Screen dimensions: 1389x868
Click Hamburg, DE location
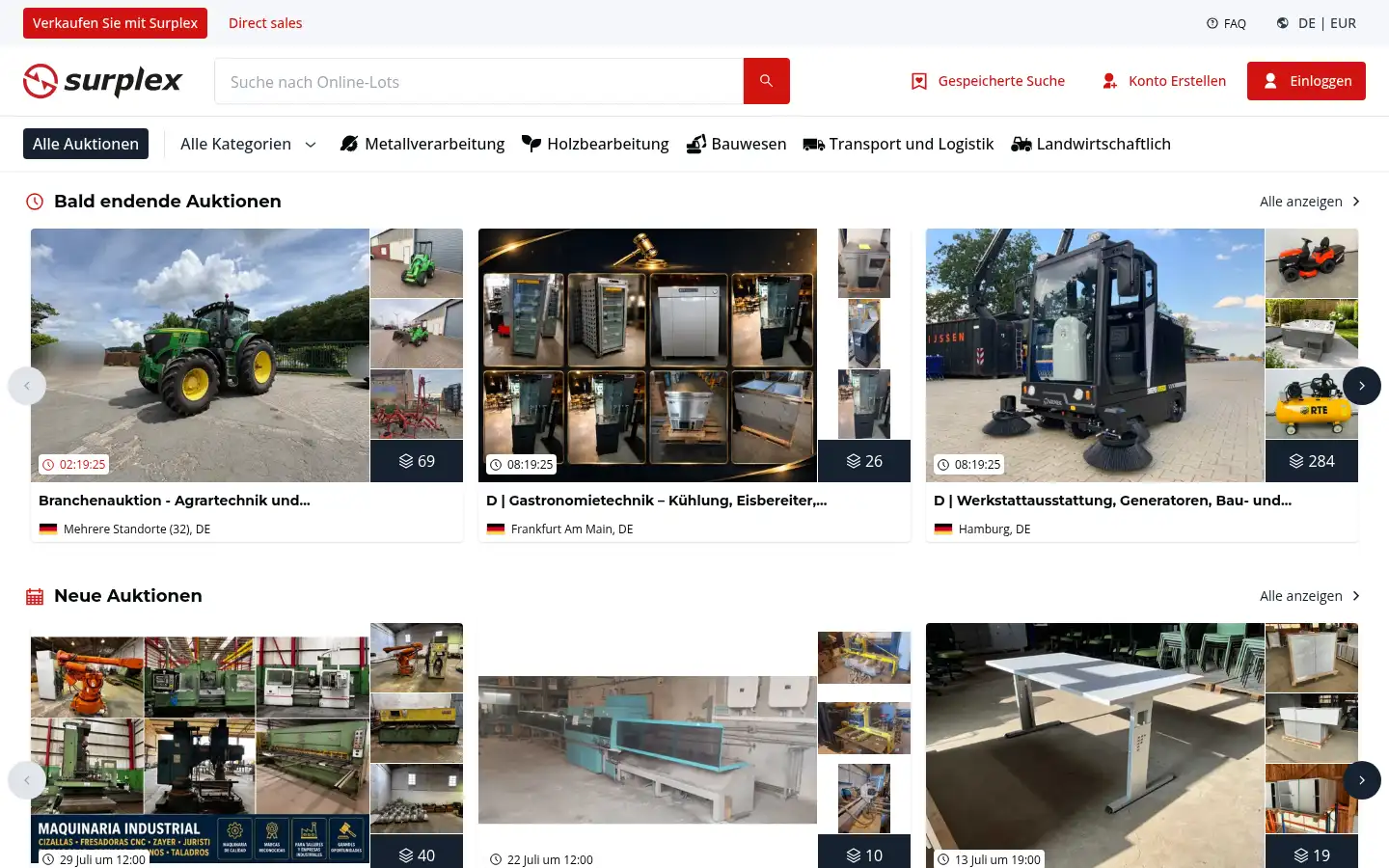994,529
